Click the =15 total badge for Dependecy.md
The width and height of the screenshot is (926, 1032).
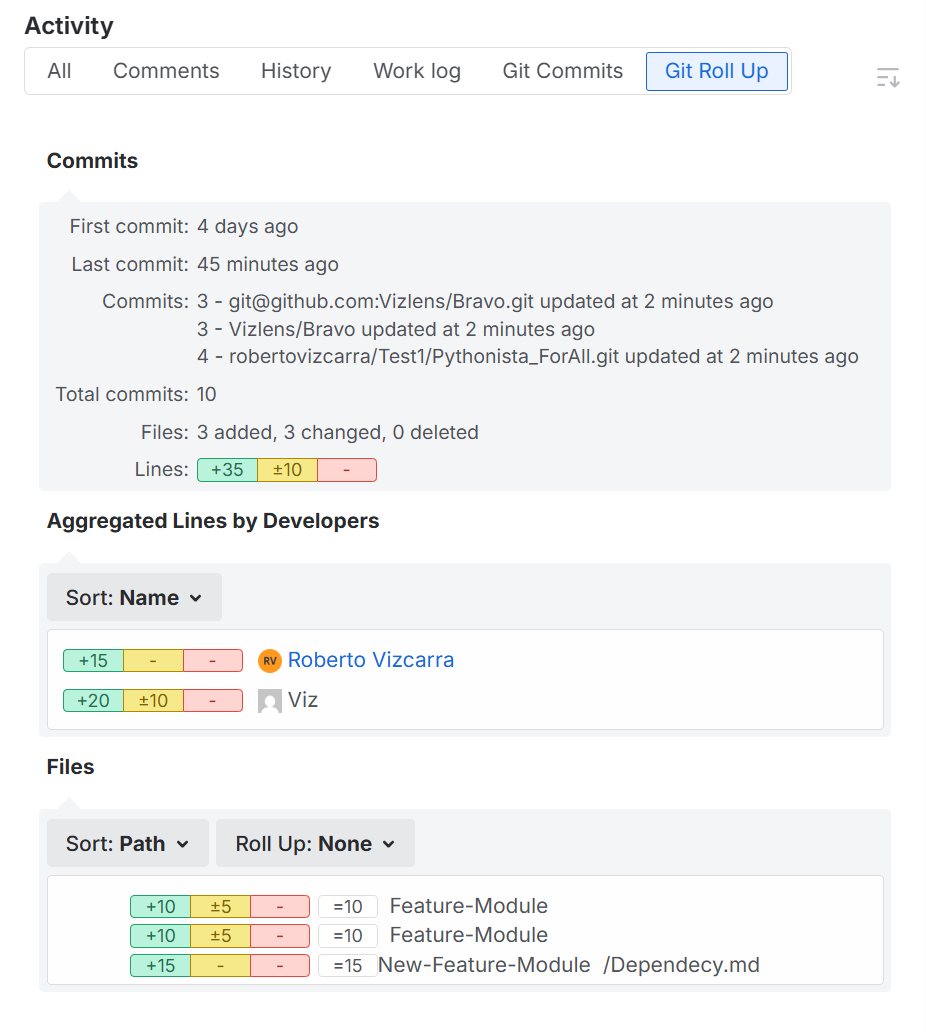click(x=347, y=966)
